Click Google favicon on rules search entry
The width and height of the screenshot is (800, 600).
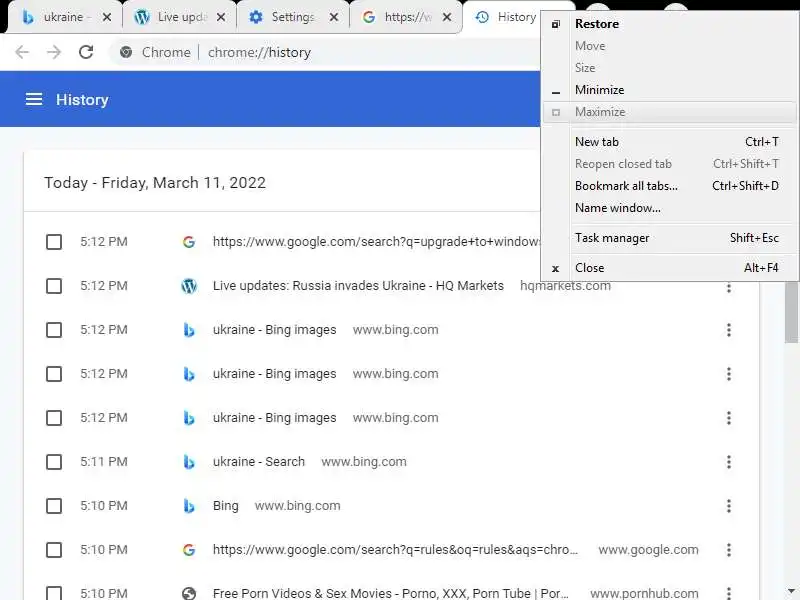point(189,550)
